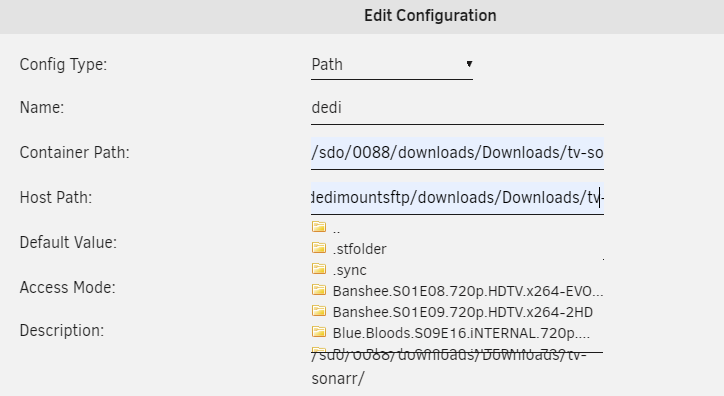Go up with the double-dot entry
The width and height of the screenshot is (724, 396).
pyautogui.click(x=336, y=230)
